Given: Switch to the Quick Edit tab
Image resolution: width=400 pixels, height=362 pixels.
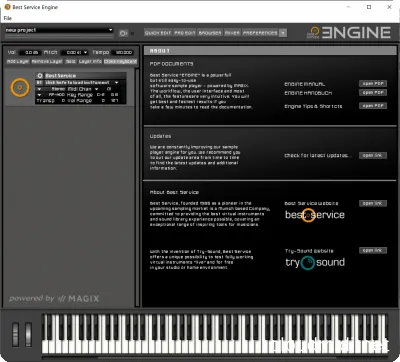Looking at the screenshot, I should [x=158, y=33].
